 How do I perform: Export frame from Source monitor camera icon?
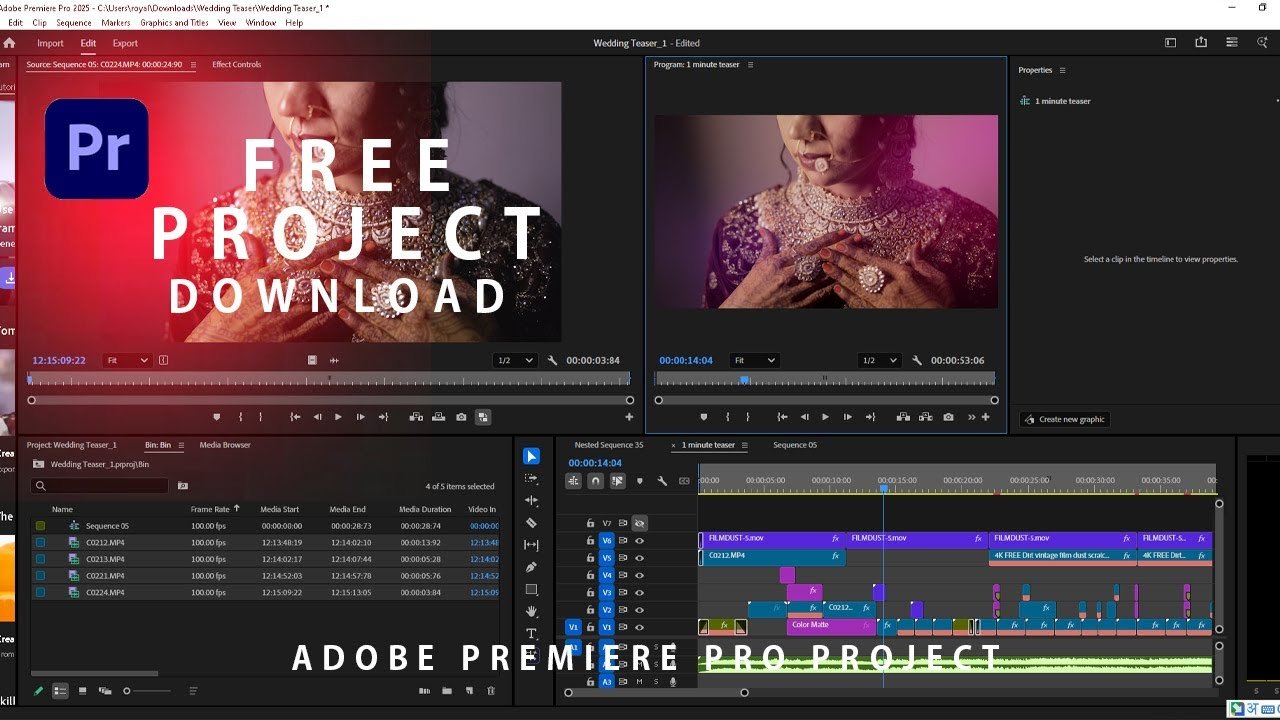461,417
